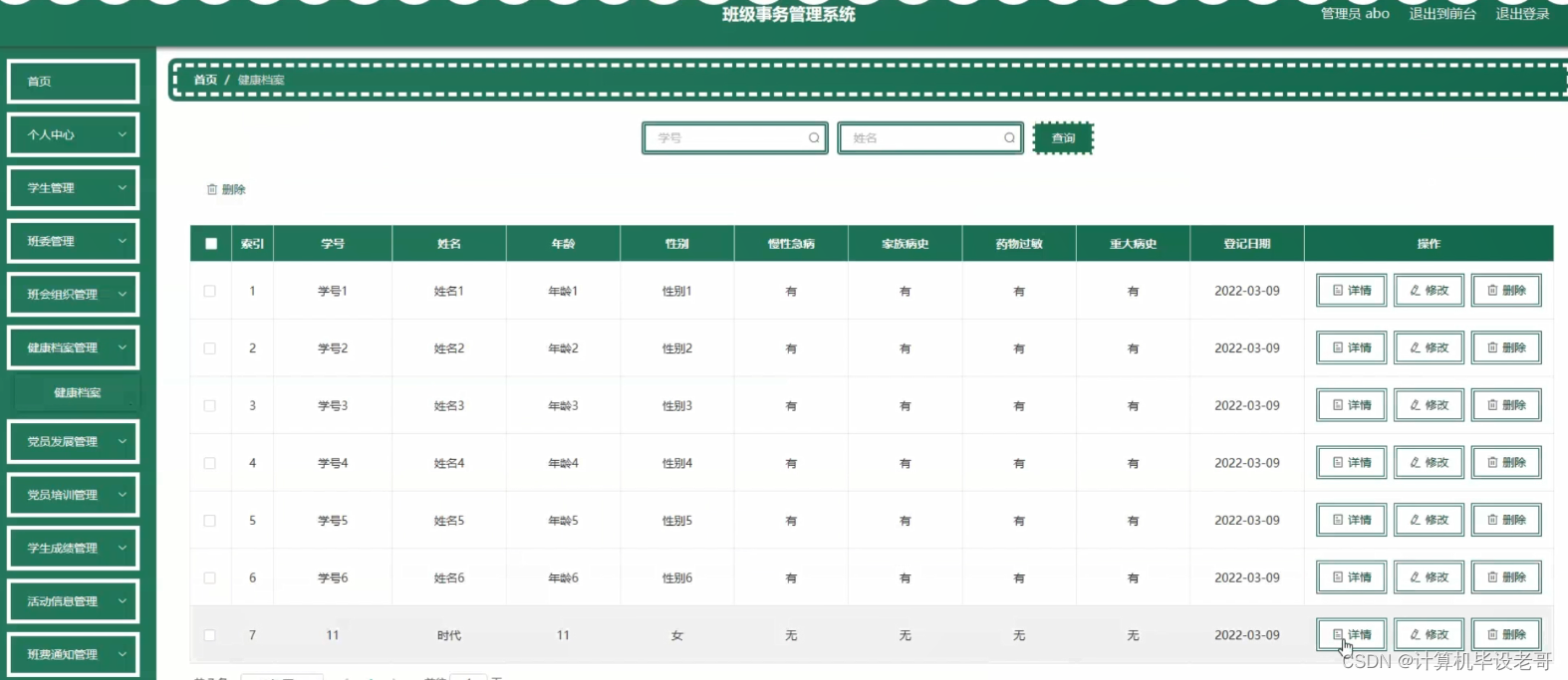This screenshot has height=680, width=1568.
Task: Go to 首页 in sidebar
Action: pyautogui.click(x=73, y=82)
